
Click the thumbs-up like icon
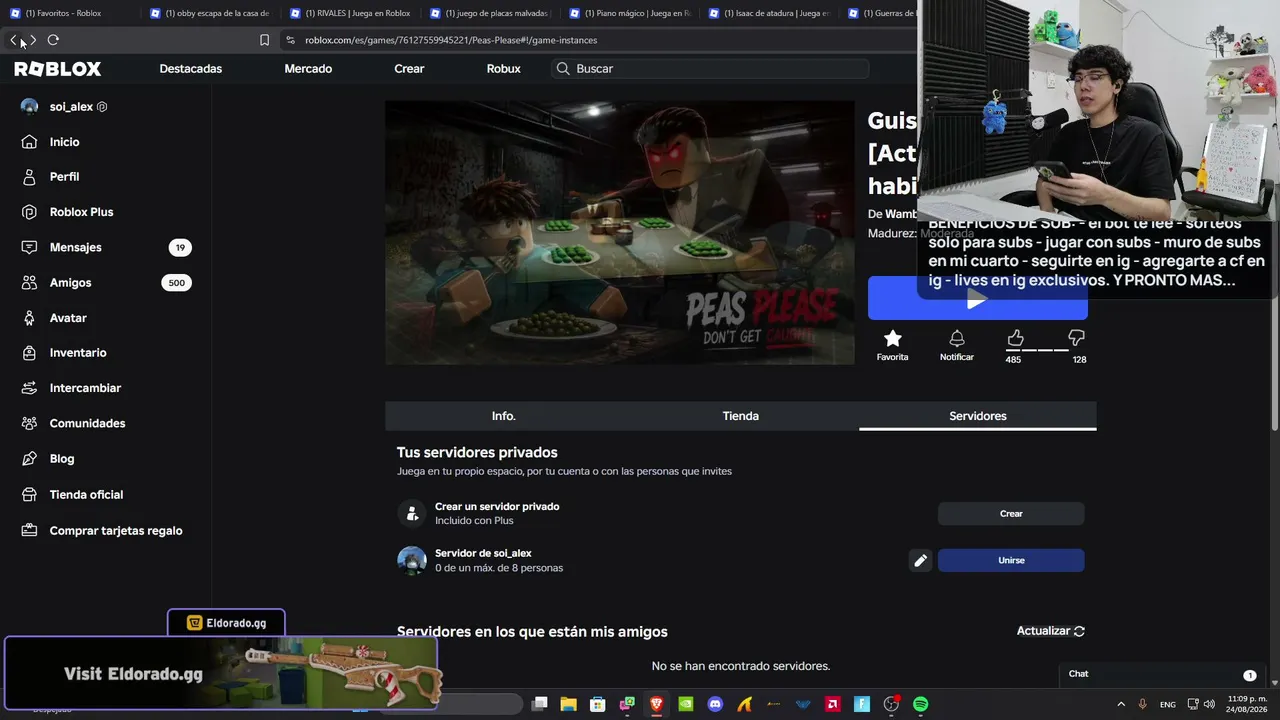[1015, 338]
